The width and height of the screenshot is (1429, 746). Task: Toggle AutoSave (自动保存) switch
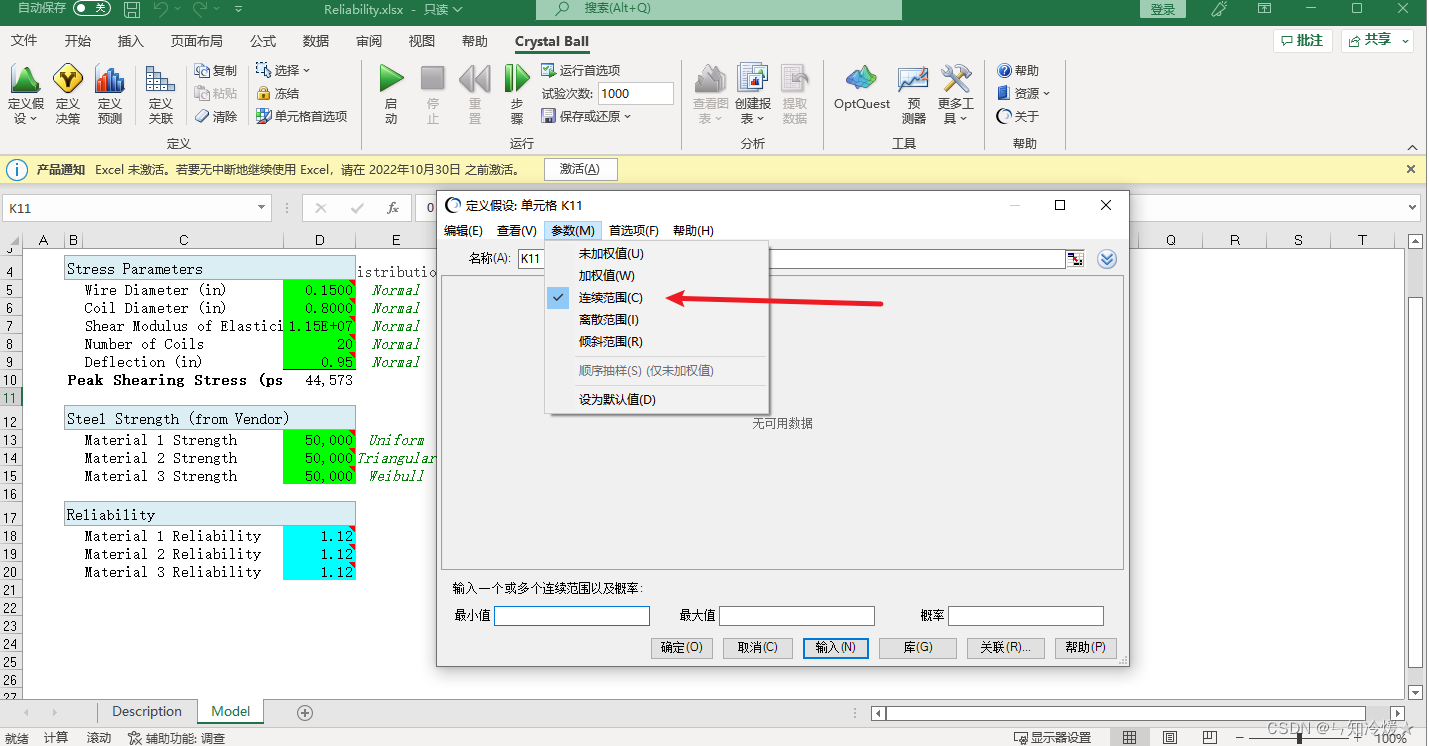(x=91, y=8)
